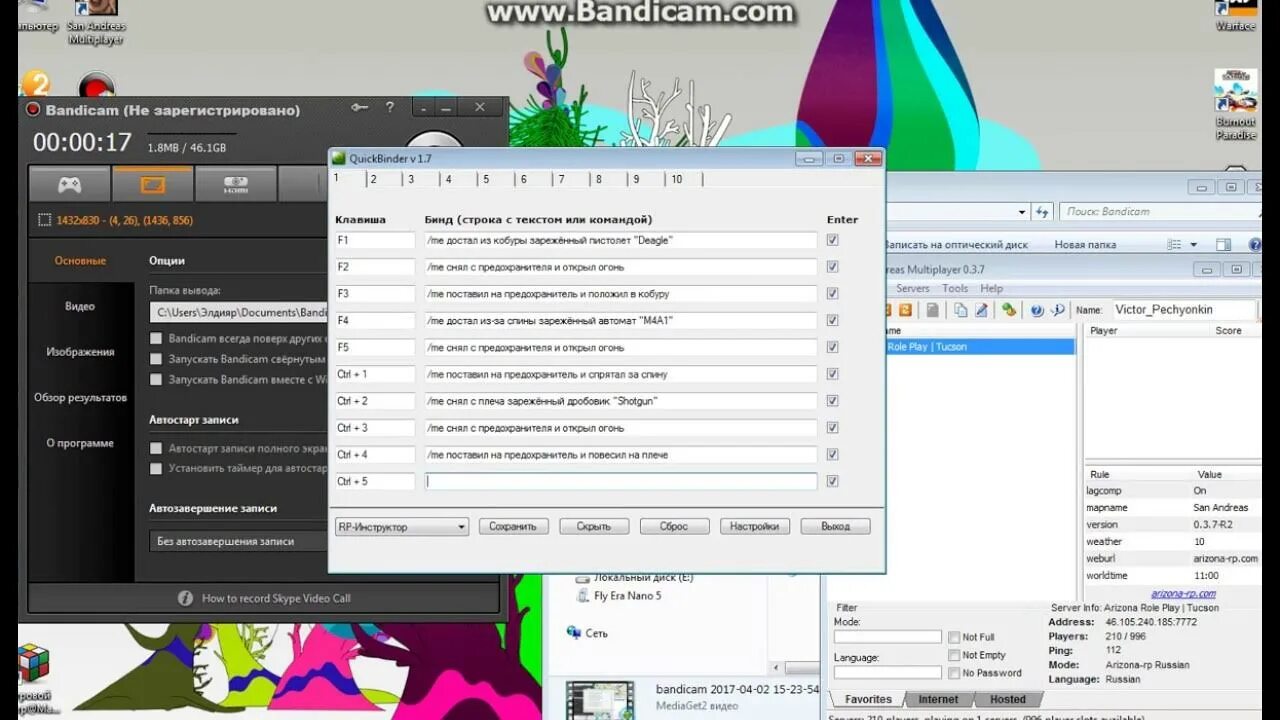Open Explorer view options dropdown arrow
Viewport: 1280px width, 720px height.
1193,244
